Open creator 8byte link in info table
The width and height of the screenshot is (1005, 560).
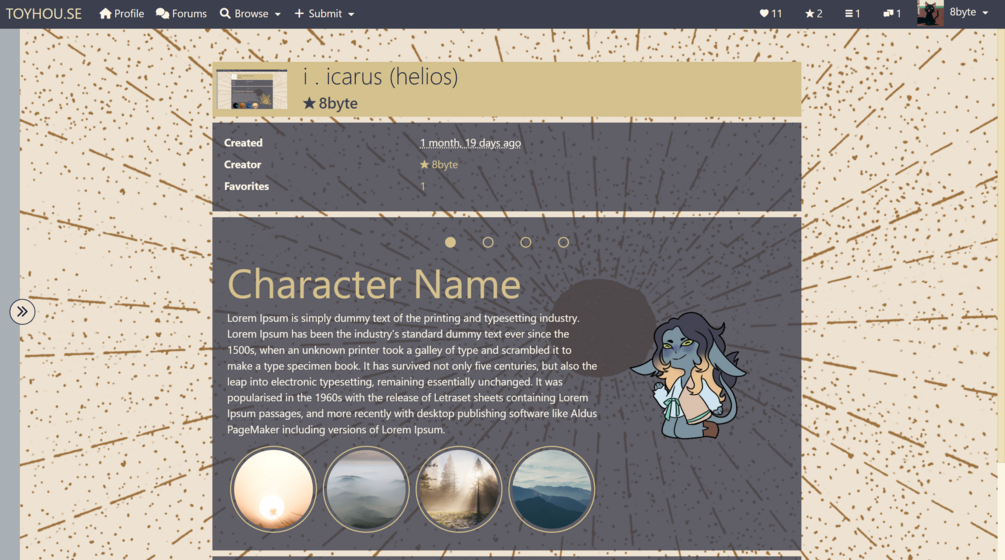point(439,165)
